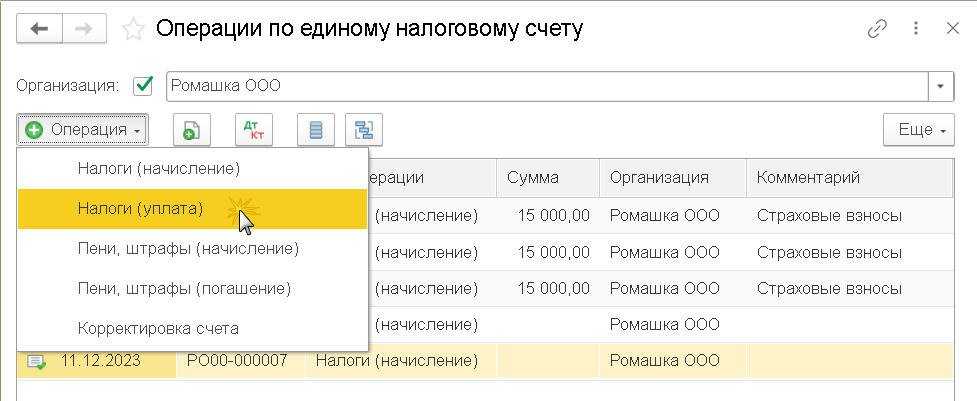Click the copy document toolbar icon
The height and width of the screenshot is (401, 977).
tap(192, 130)
